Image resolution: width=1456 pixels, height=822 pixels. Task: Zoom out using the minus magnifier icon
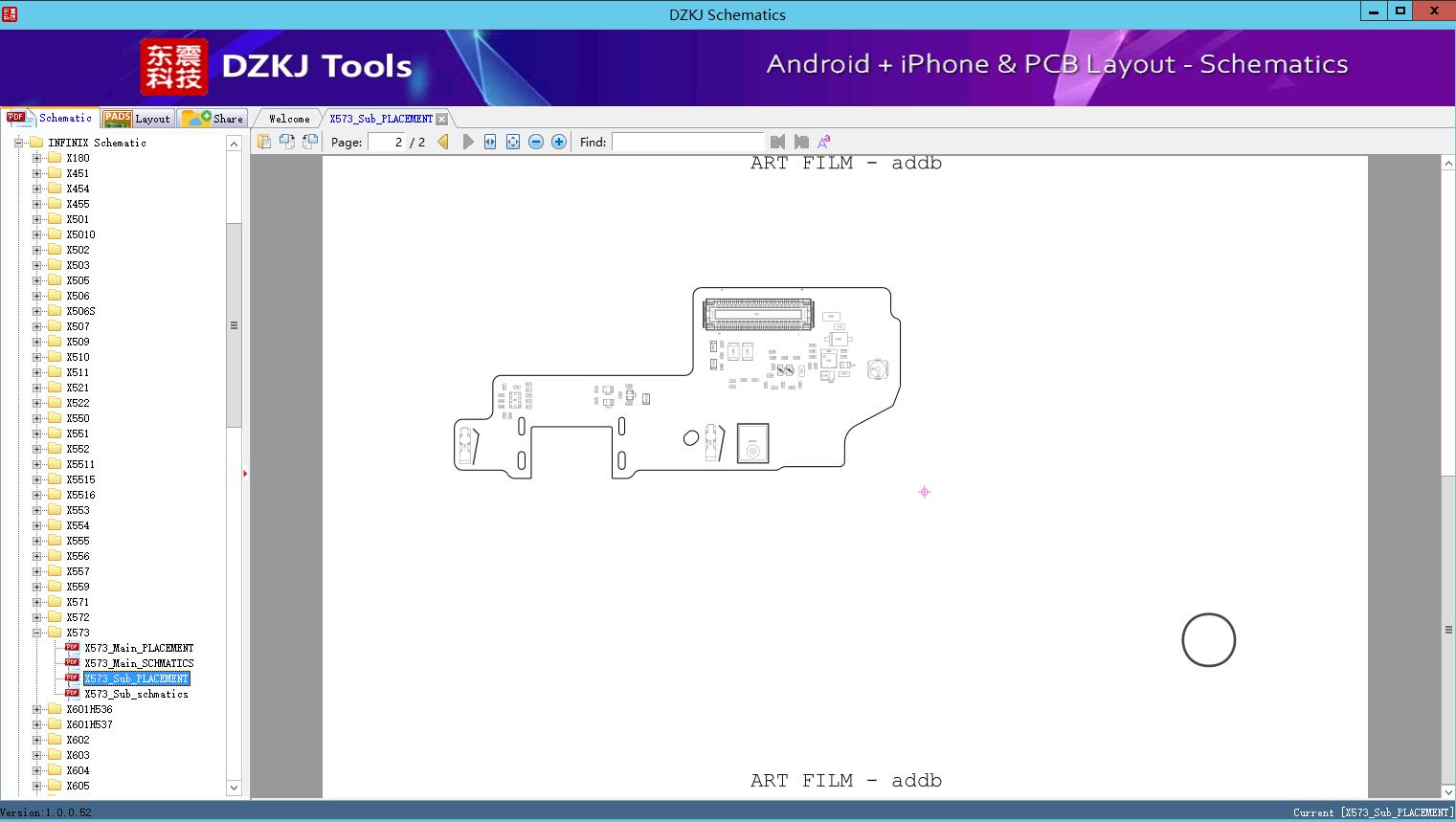click(535, 141)
